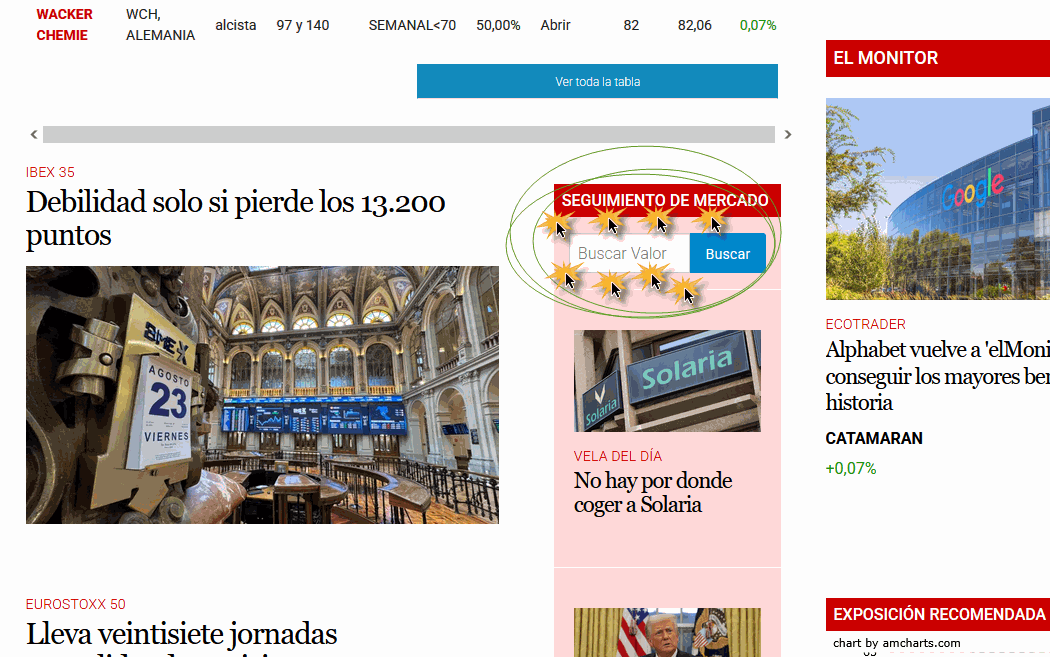The width and height of the screenshot is (1050, 657).
Task: Open the Solaria building sign thumbnail
Action: tap(667, 380)
